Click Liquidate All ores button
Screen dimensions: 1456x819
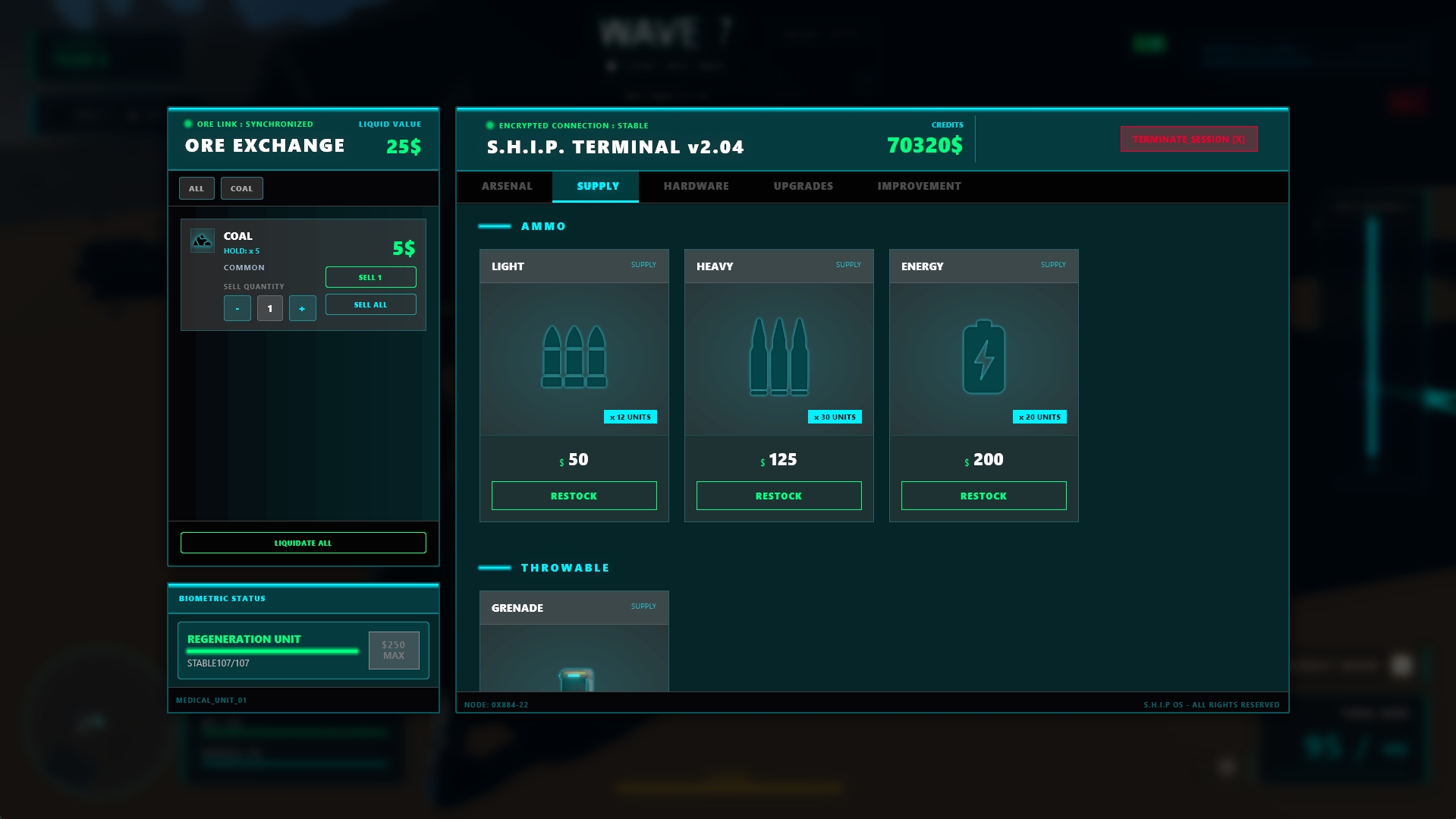[303, 543]
